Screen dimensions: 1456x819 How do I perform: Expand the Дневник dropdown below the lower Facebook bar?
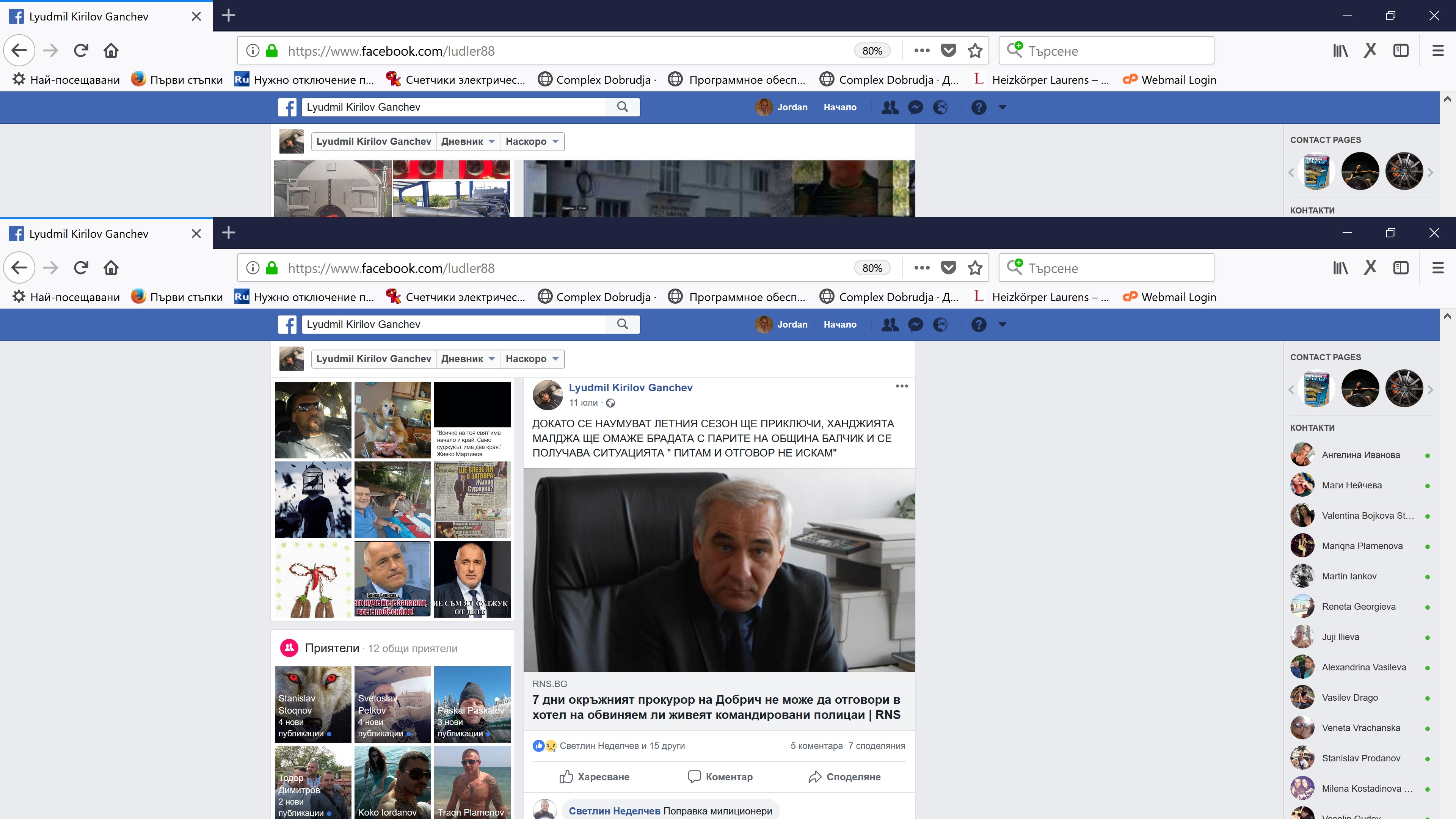coord(468,359)
